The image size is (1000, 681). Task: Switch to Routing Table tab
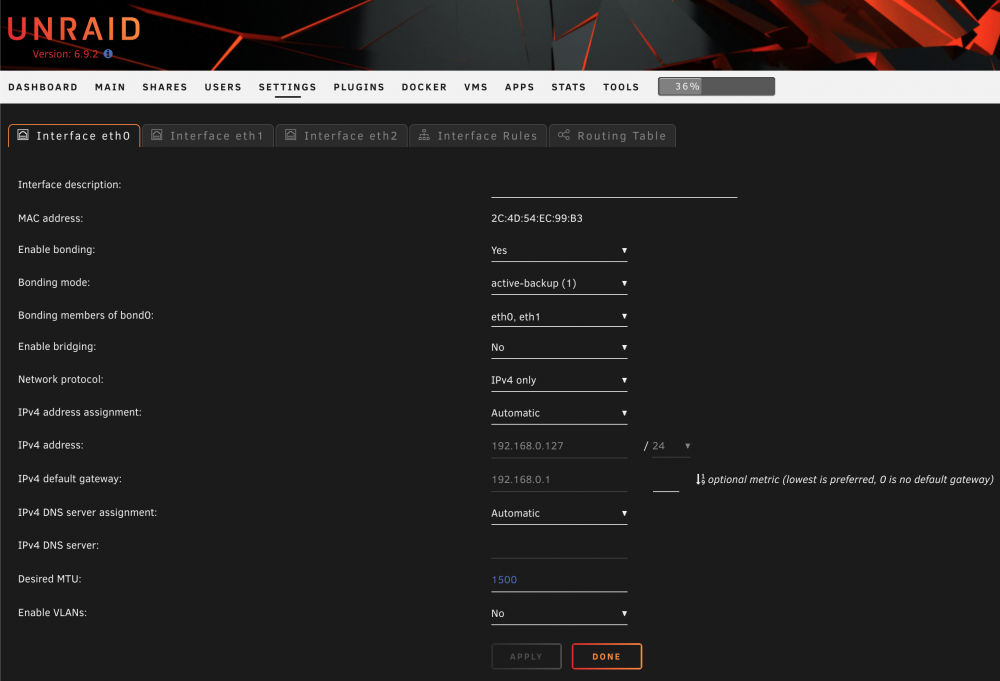tap(612, 135)
